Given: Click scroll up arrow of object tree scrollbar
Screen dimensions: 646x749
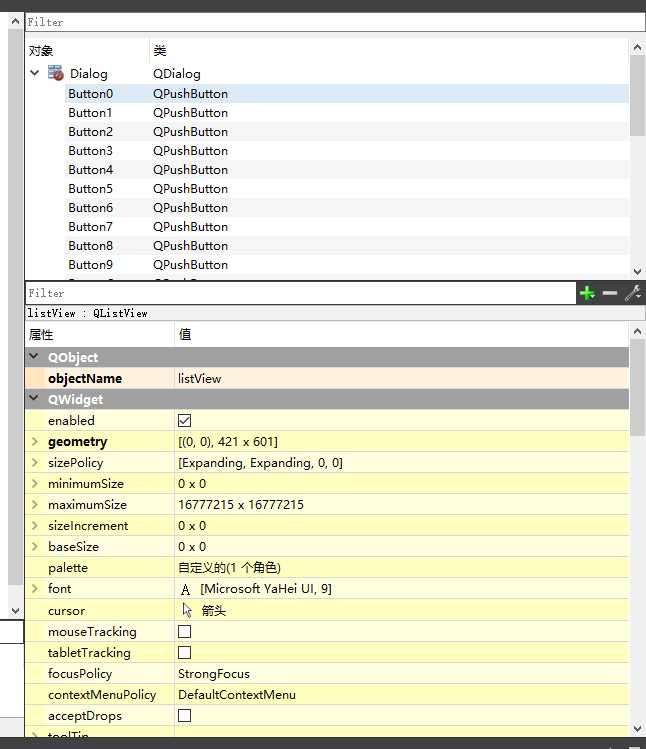Looking at the screenshot, I should 637,47.
